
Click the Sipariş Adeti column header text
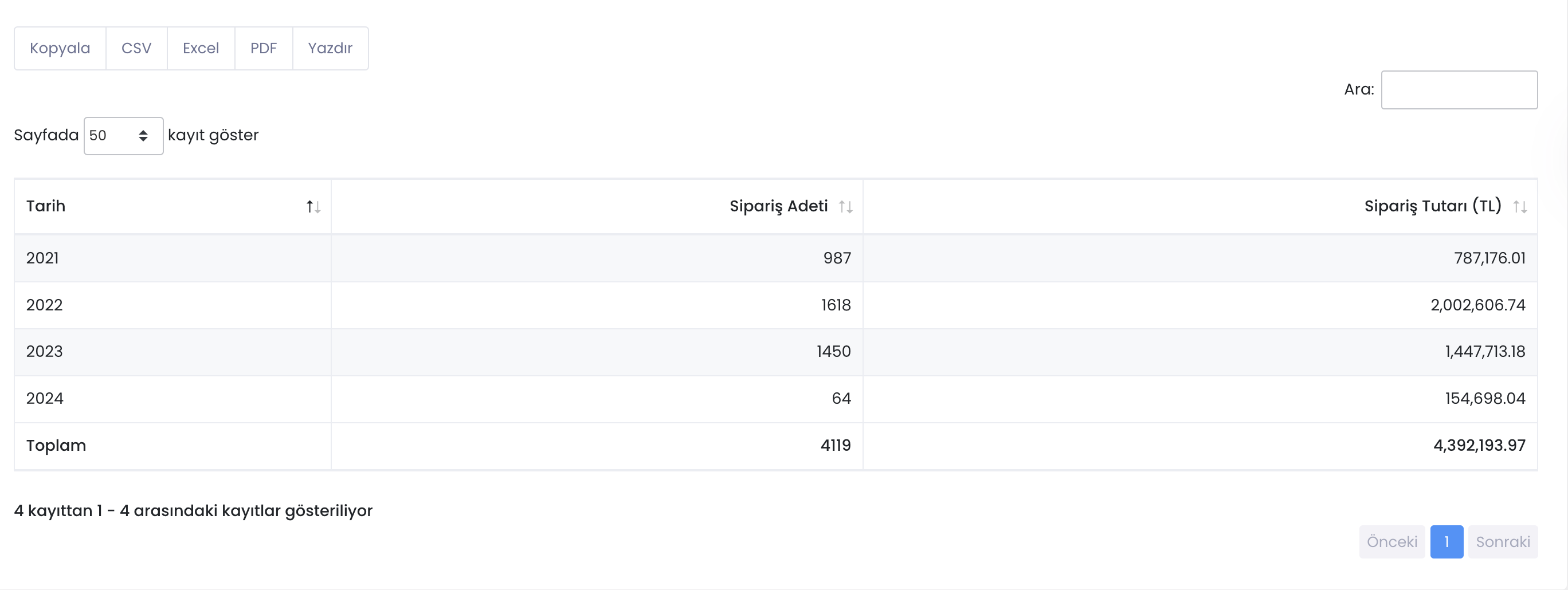coord(778,206)
